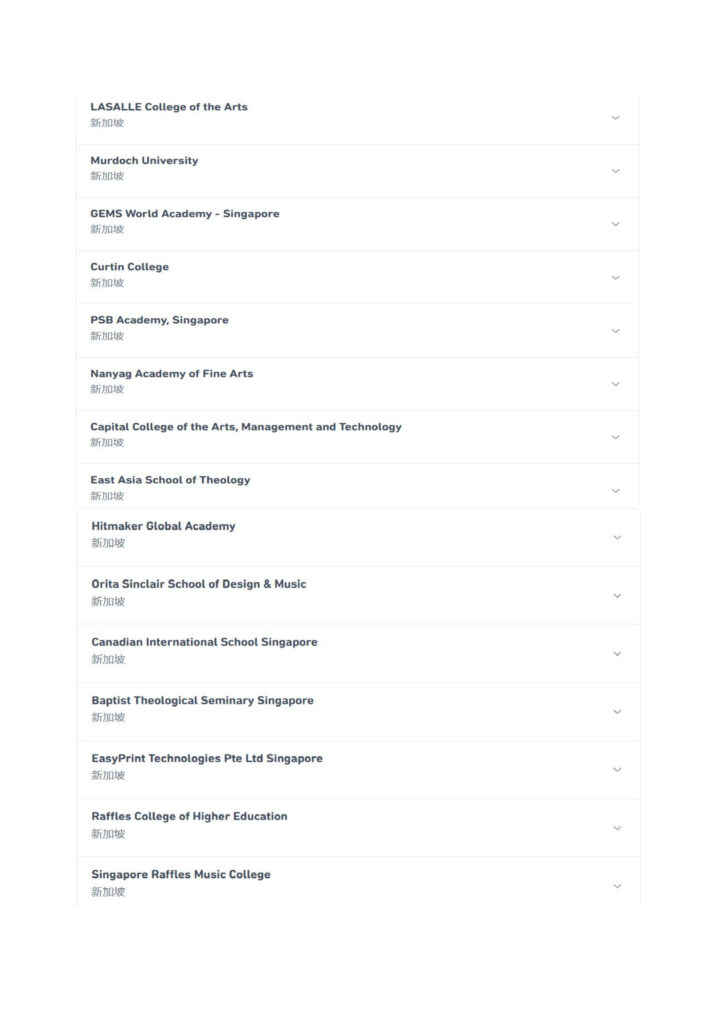Select the Hitmaker Global Academy title
Viewport: 724px width, 1024px height.
pos(163,526)
